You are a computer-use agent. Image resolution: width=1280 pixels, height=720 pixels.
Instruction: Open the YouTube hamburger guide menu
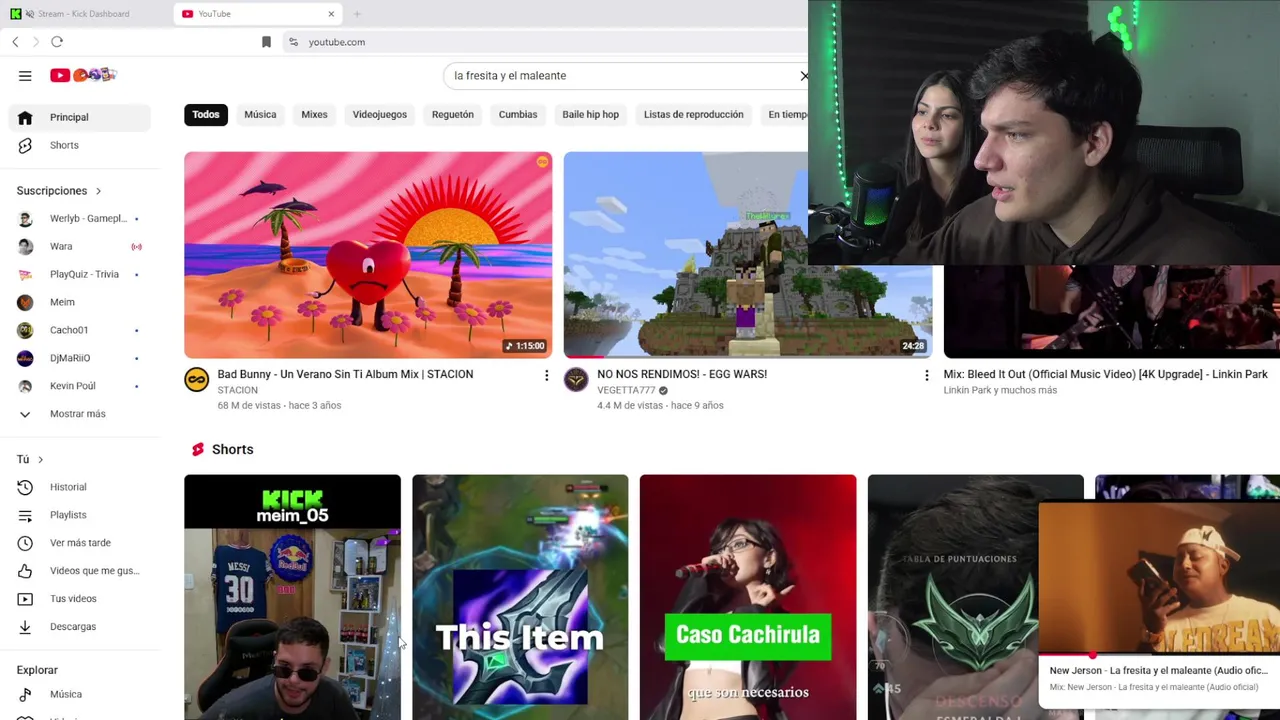coord(25,75)
